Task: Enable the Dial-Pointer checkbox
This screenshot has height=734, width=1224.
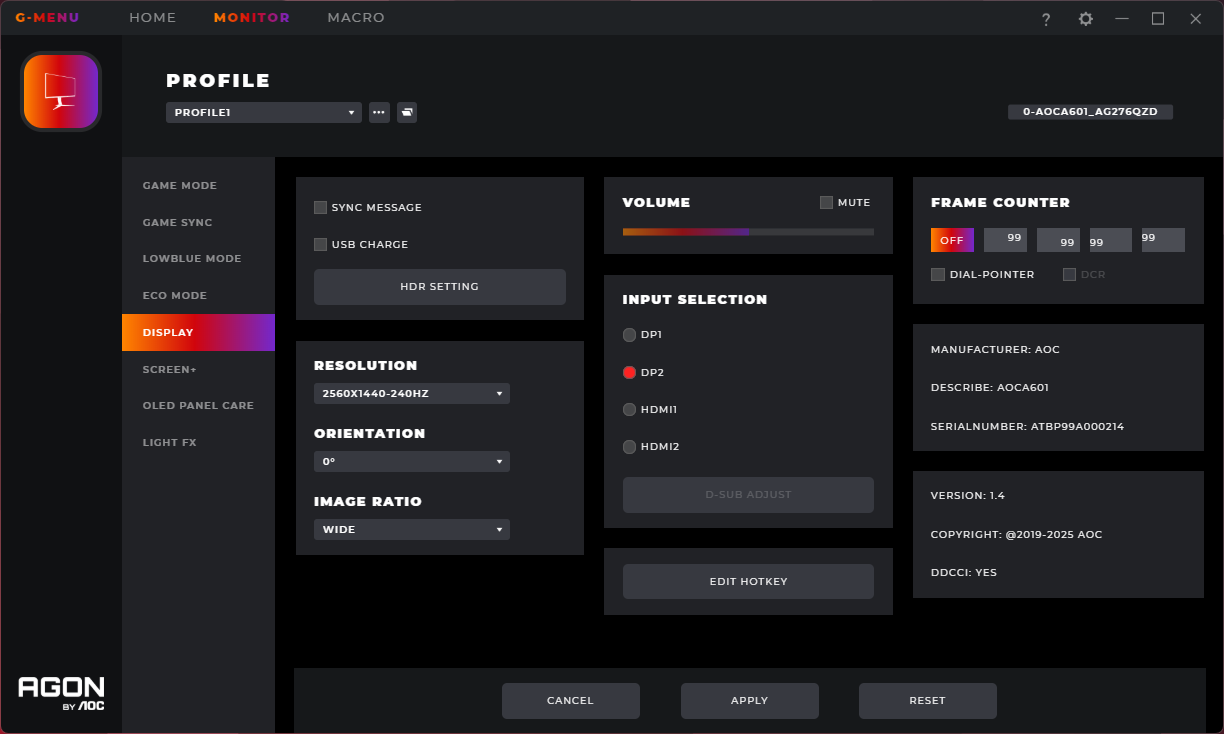Action: click(x=938, y=274)
